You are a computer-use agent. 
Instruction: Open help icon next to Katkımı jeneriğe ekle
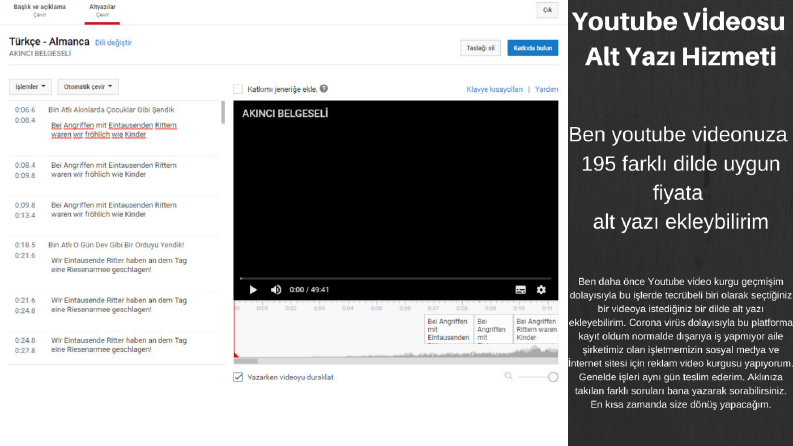click(x=324, y=88)
